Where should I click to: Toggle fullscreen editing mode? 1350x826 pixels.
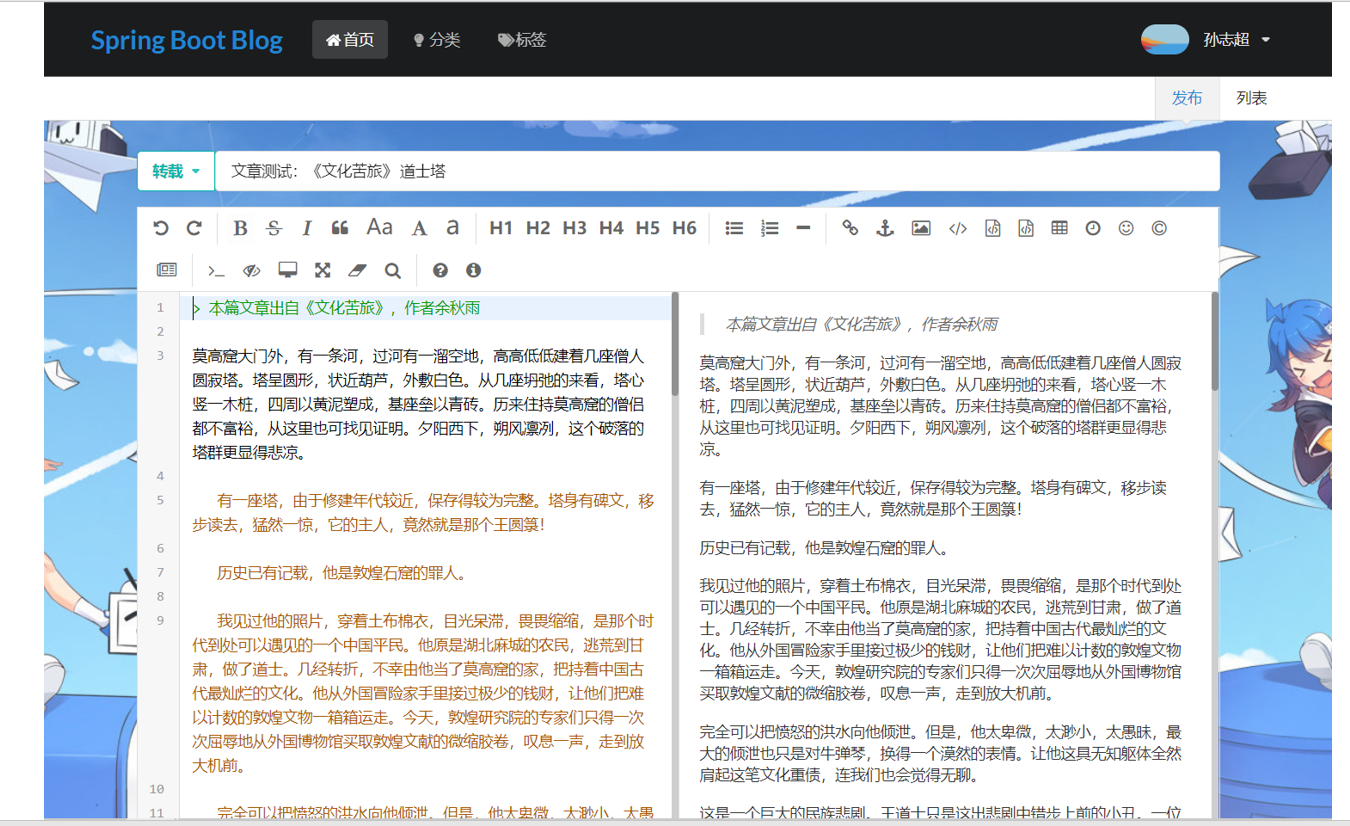coord(322,270)
